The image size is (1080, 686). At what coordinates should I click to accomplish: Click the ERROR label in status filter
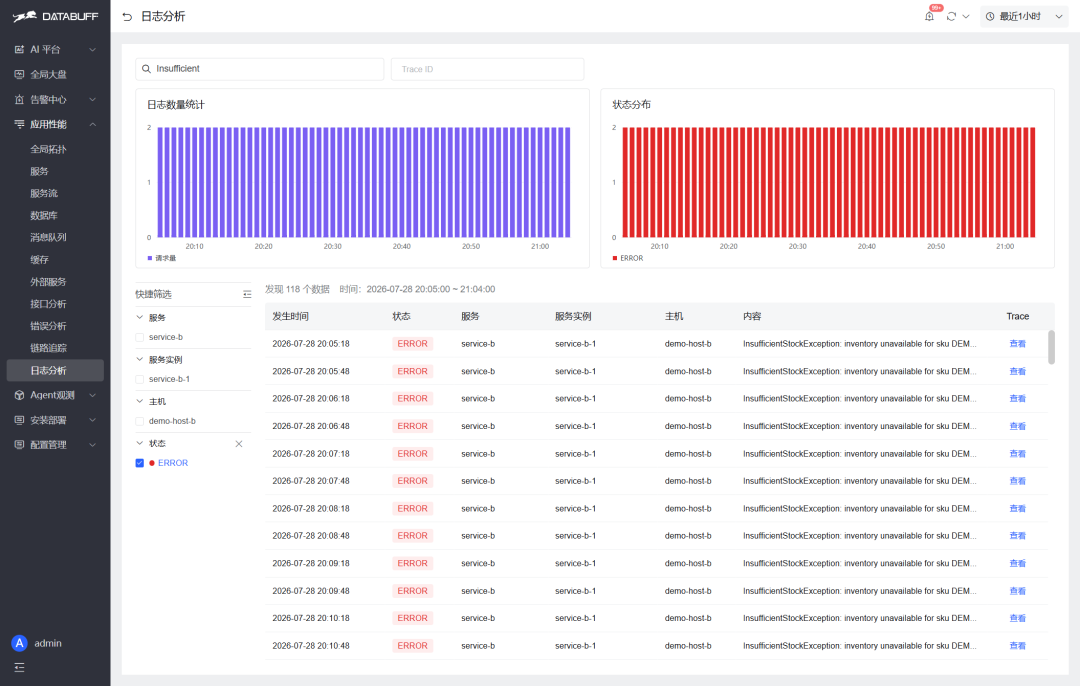coord(173,463)
